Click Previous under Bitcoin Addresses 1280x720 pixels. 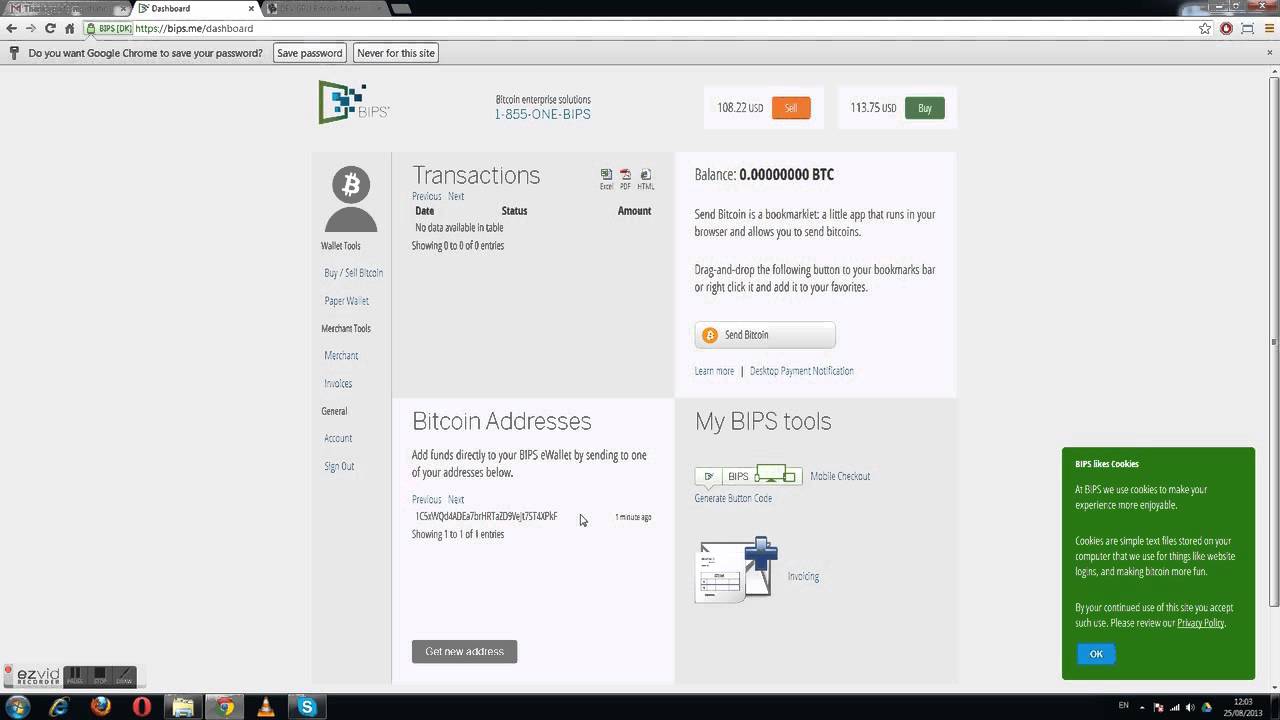point(426,499)
